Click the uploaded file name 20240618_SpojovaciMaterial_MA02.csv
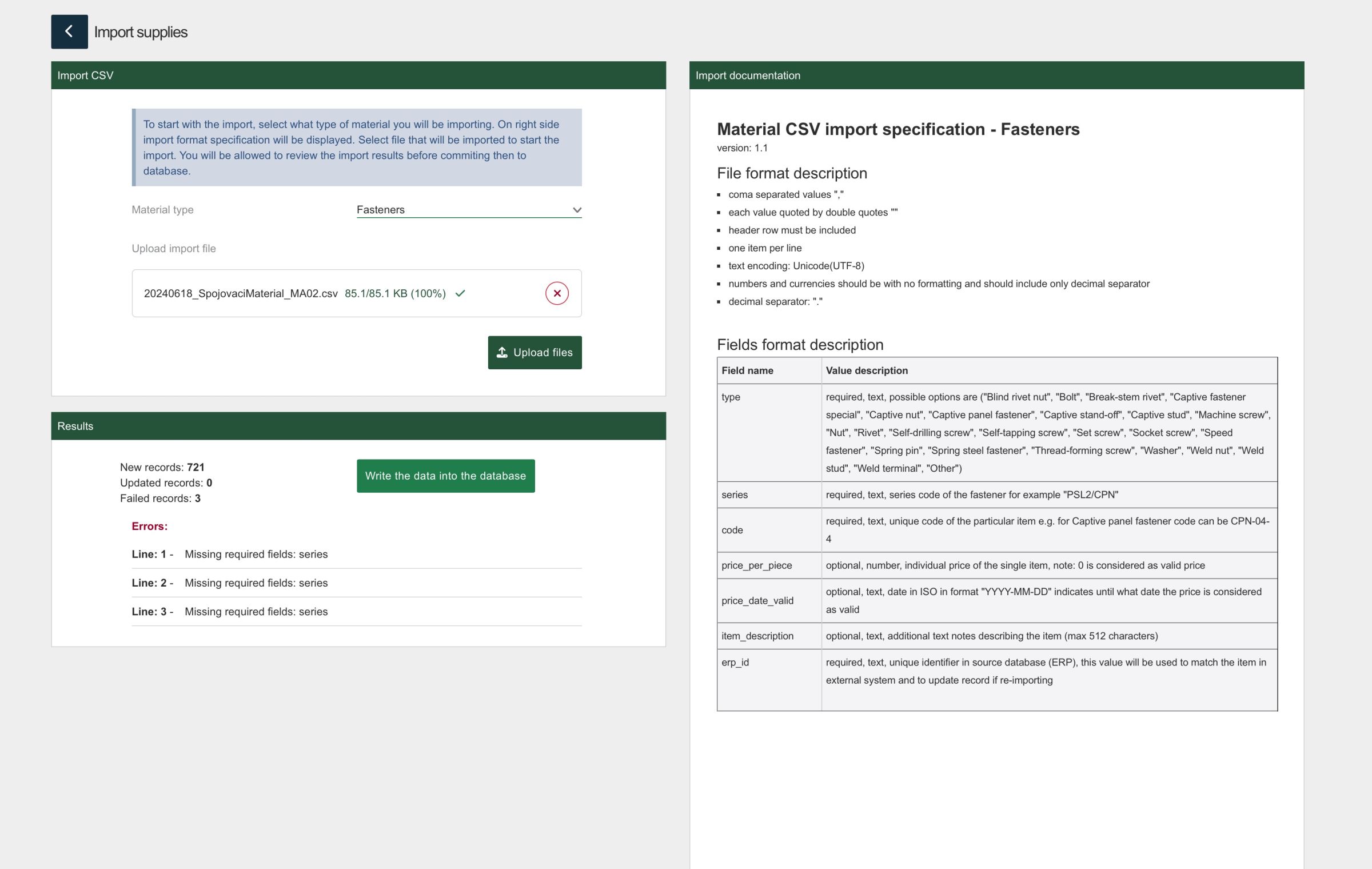Viewport: 1372px width, 869px height. pos(241,293)
